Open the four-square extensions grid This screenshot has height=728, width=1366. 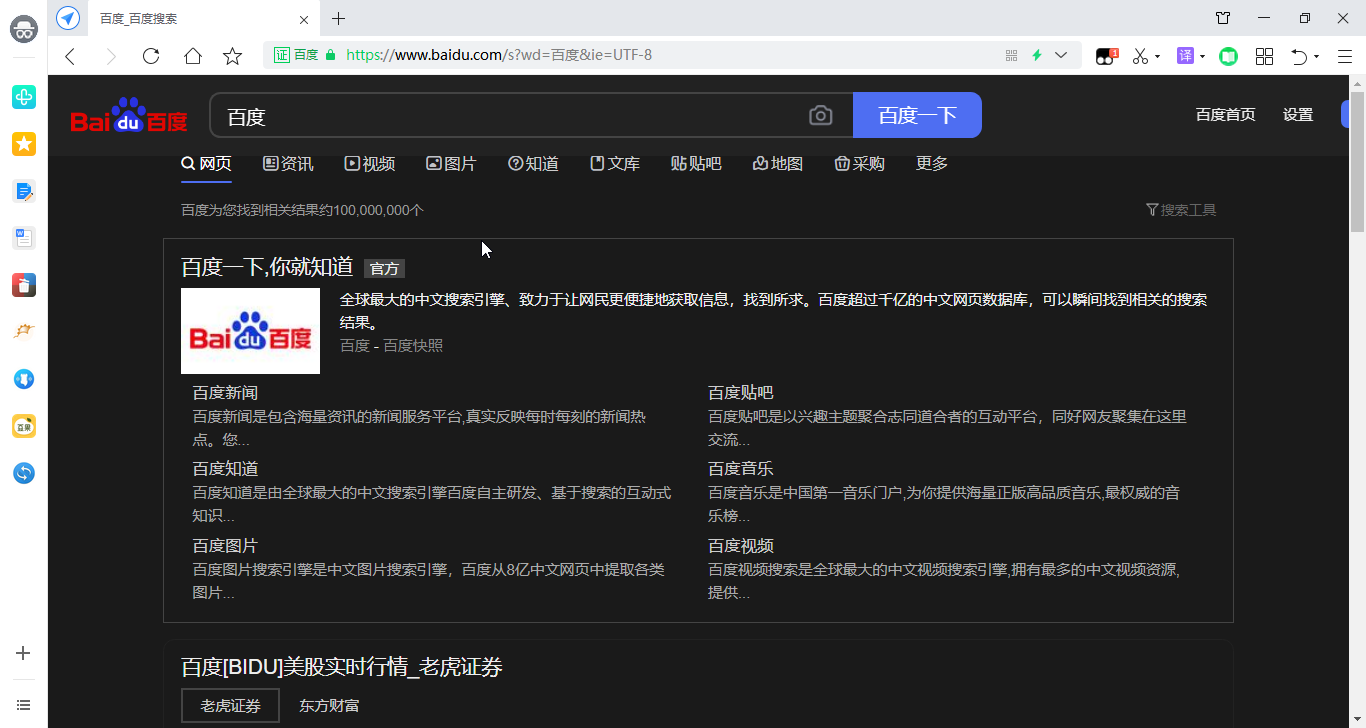[x=1264, y=57]
